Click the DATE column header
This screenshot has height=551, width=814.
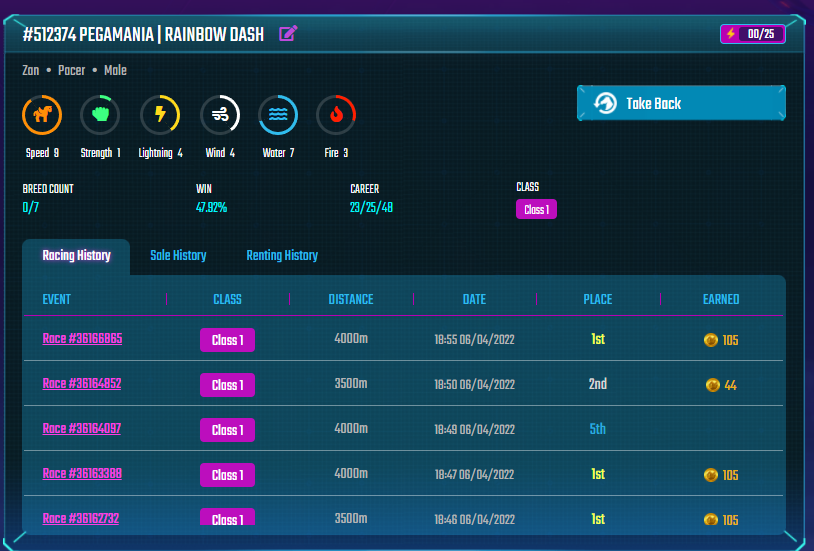click(x=474, y=299)
